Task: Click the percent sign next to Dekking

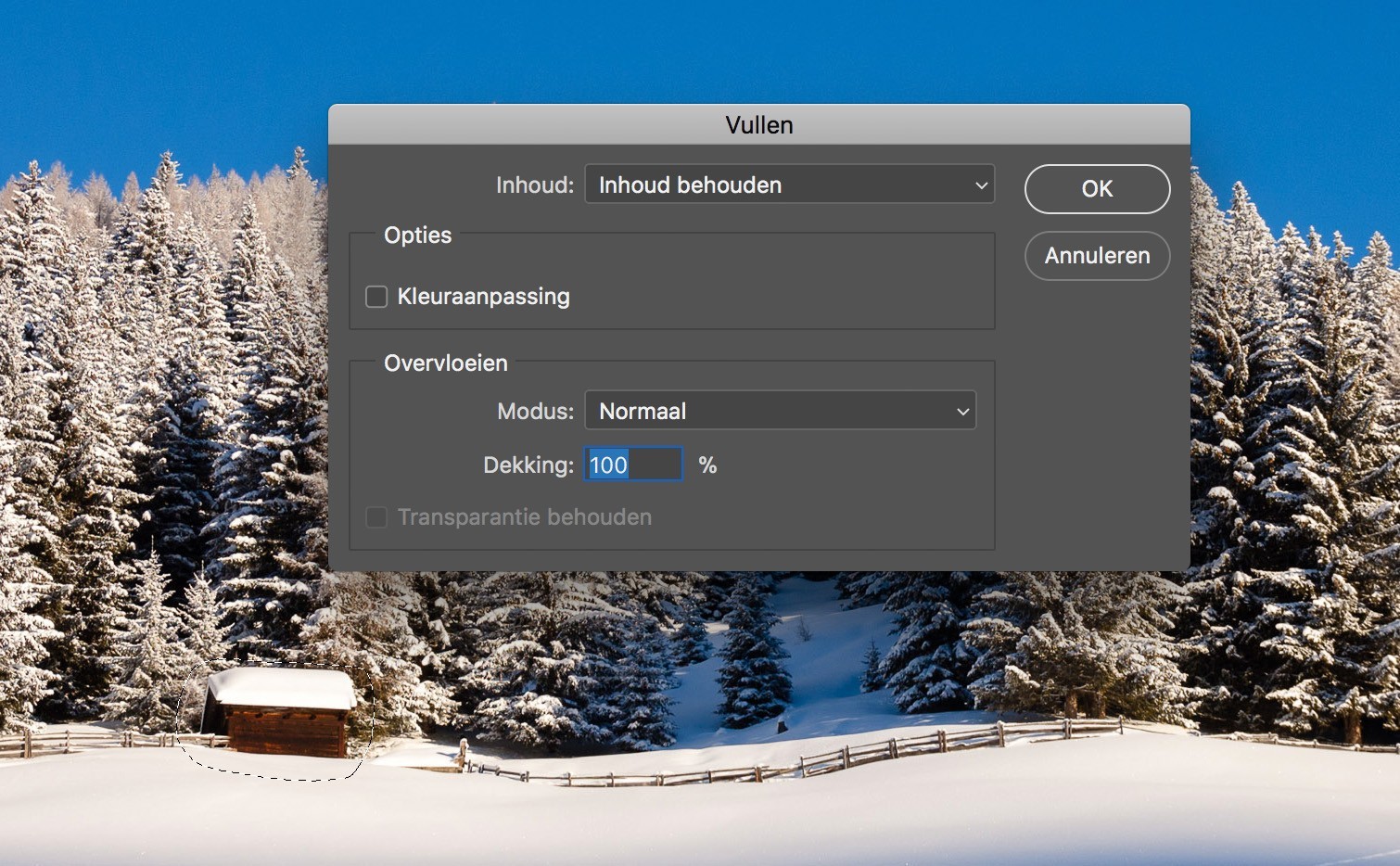Action: tap(707, 465)
